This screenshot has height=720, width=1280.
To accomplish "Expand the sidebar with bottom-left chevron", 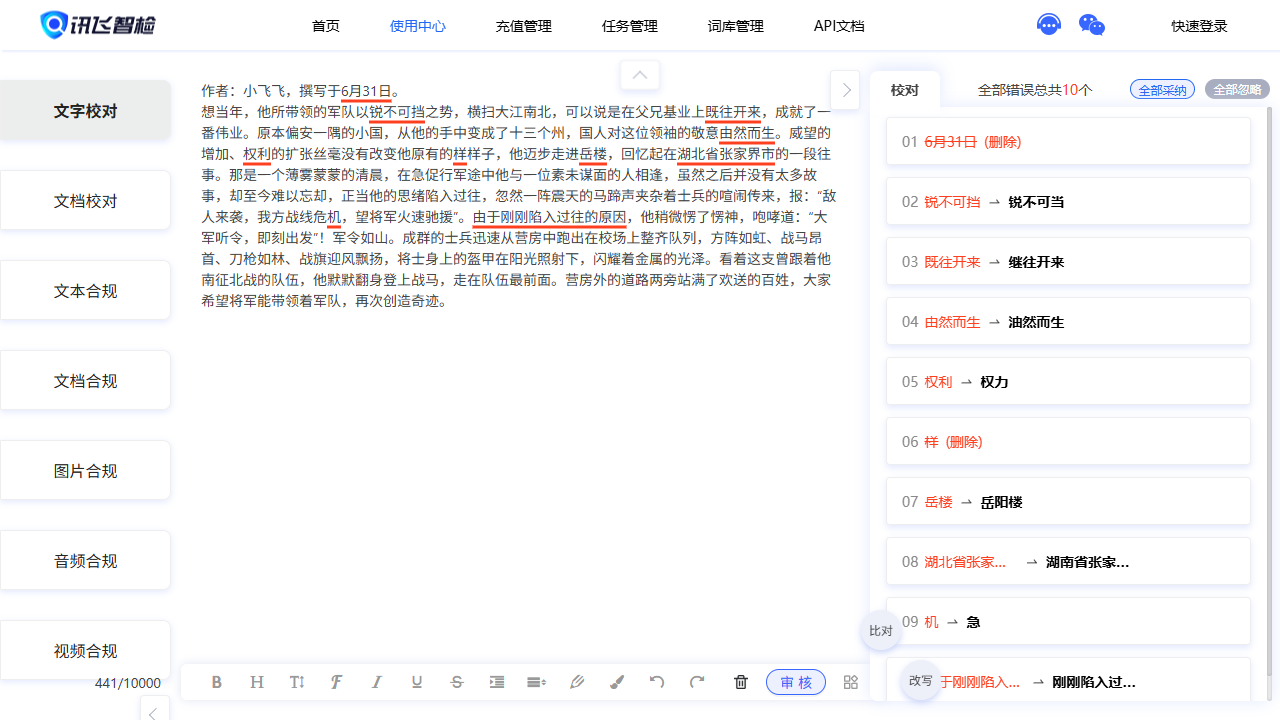I will click(x=154, y=711).
